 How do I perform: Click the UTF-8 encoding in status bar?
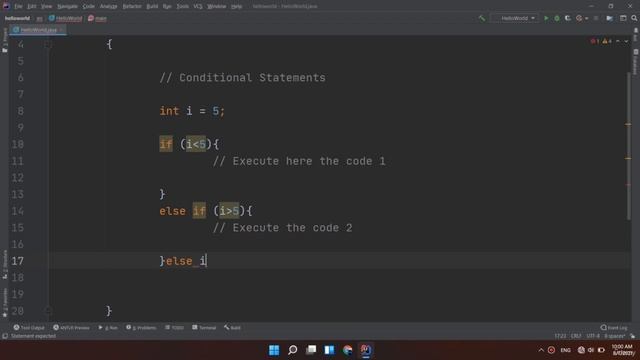pos(593,336)
